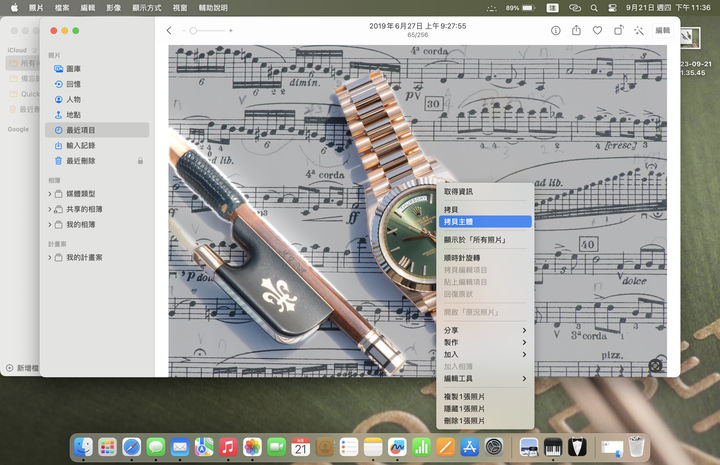720x465 pixels.
Task: Open 回憶 in the sidebar
Action: point(97,84)
